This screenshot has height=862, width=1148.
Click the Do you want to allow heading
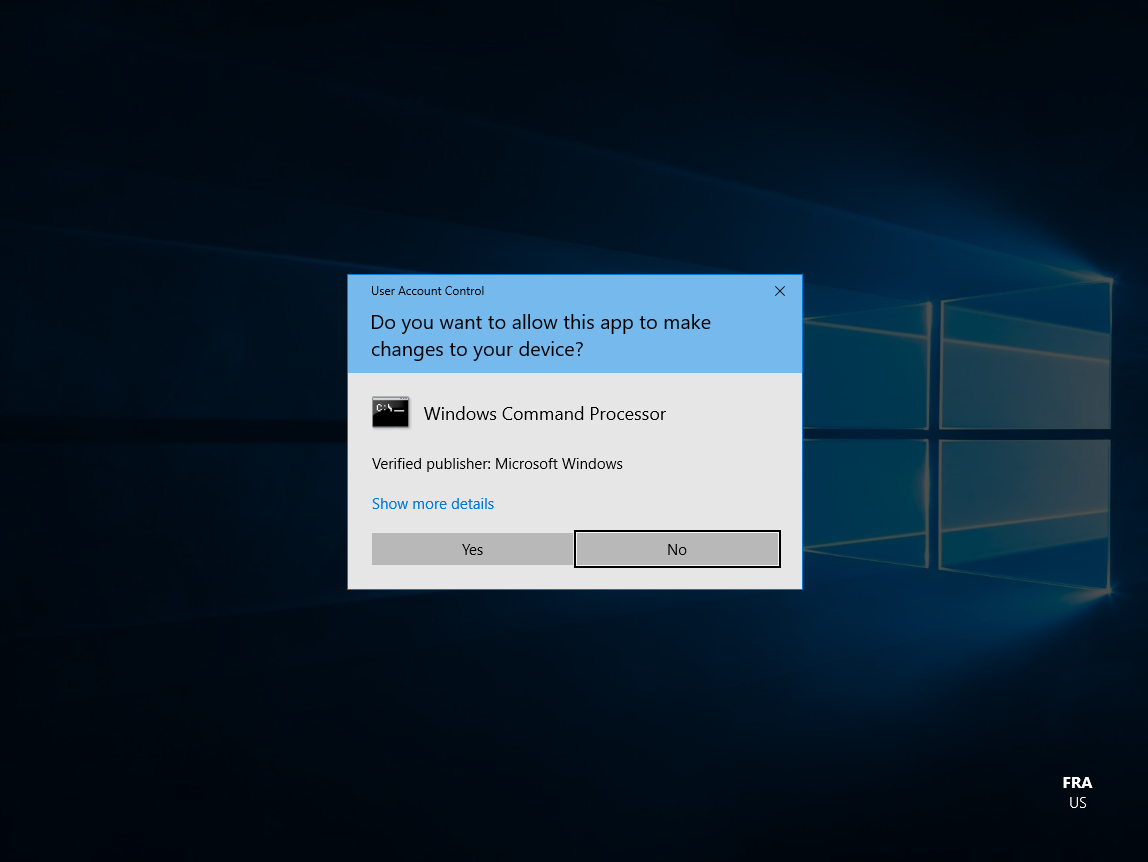(541, 335)
